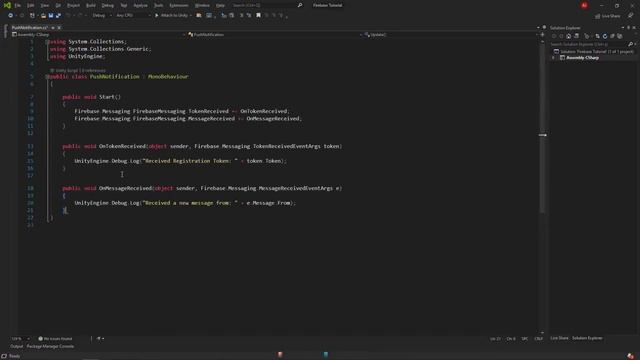Screen dimensions: 640x360
Task: Switch to the Live Share bottom tab
Action: (x=559, y=338)
